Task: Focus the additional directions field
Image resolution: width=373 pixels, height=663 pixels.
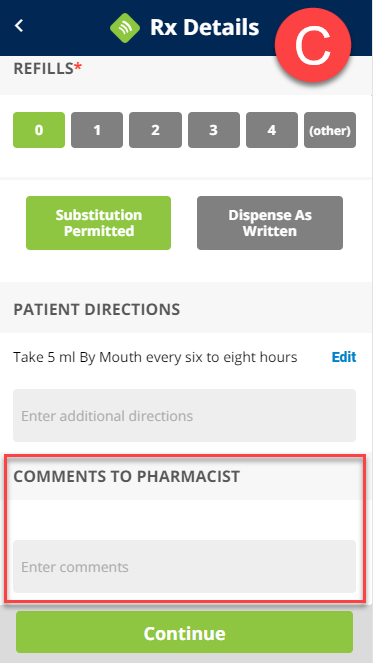Action: click(x=184, y=416)
